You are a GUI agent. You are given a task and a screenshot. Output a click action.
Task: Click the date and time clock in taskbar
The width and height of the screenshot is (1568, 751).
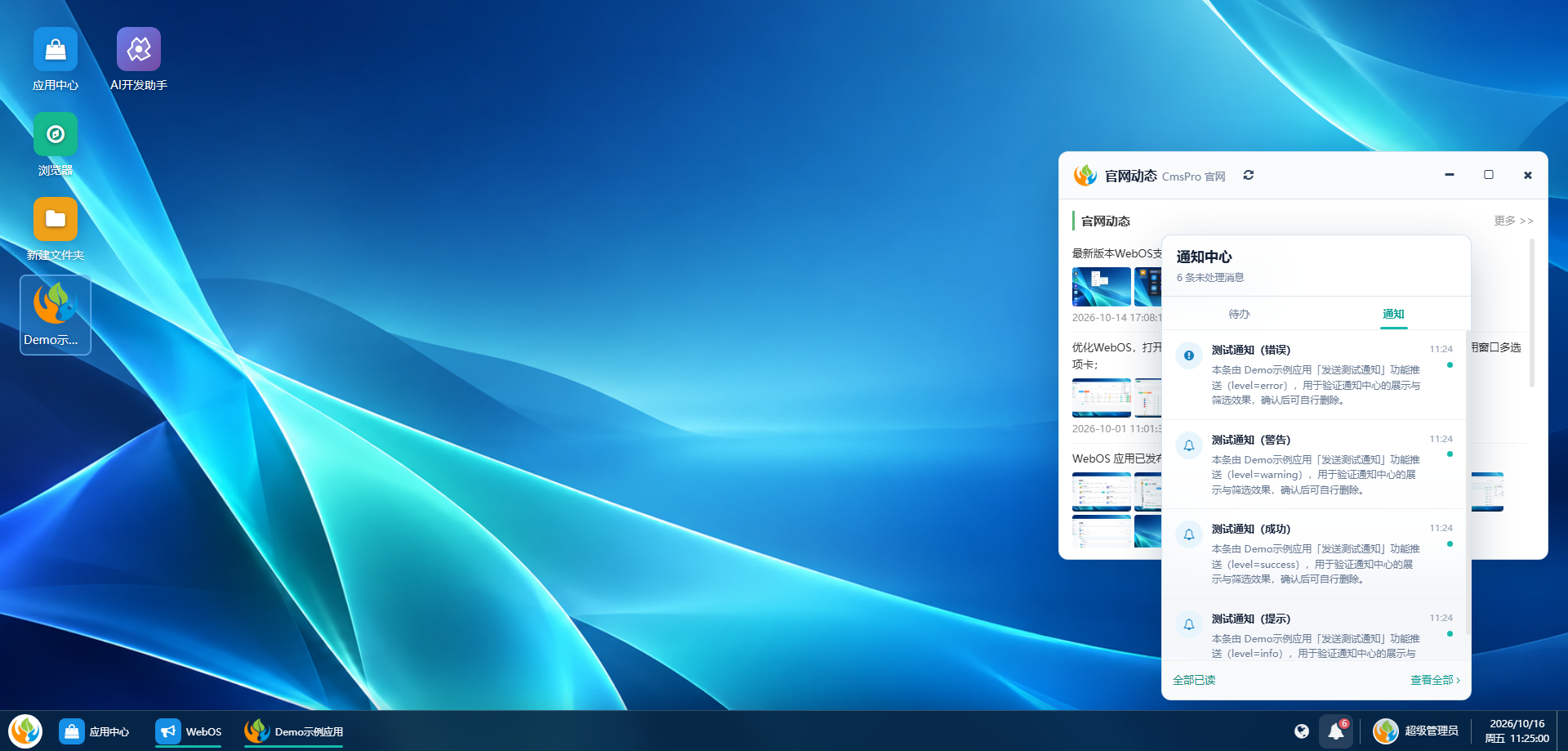1517,731
